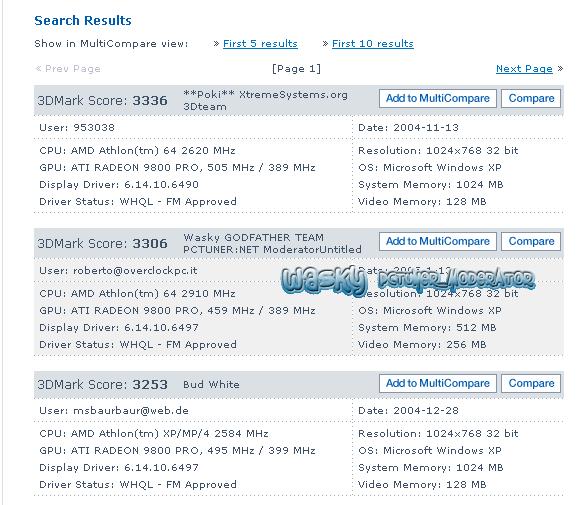Click Video Memory 128 MB in 3336 result
Image resolution: width=585 pixels, height=505 pixels.
click(422, 202)
